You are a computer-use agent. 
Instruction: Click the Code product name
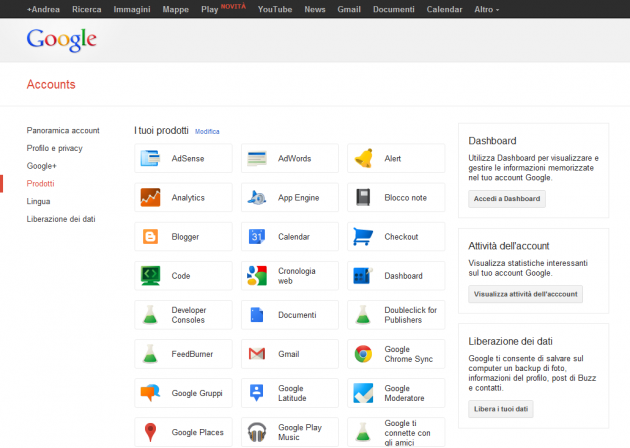point(181,276)
